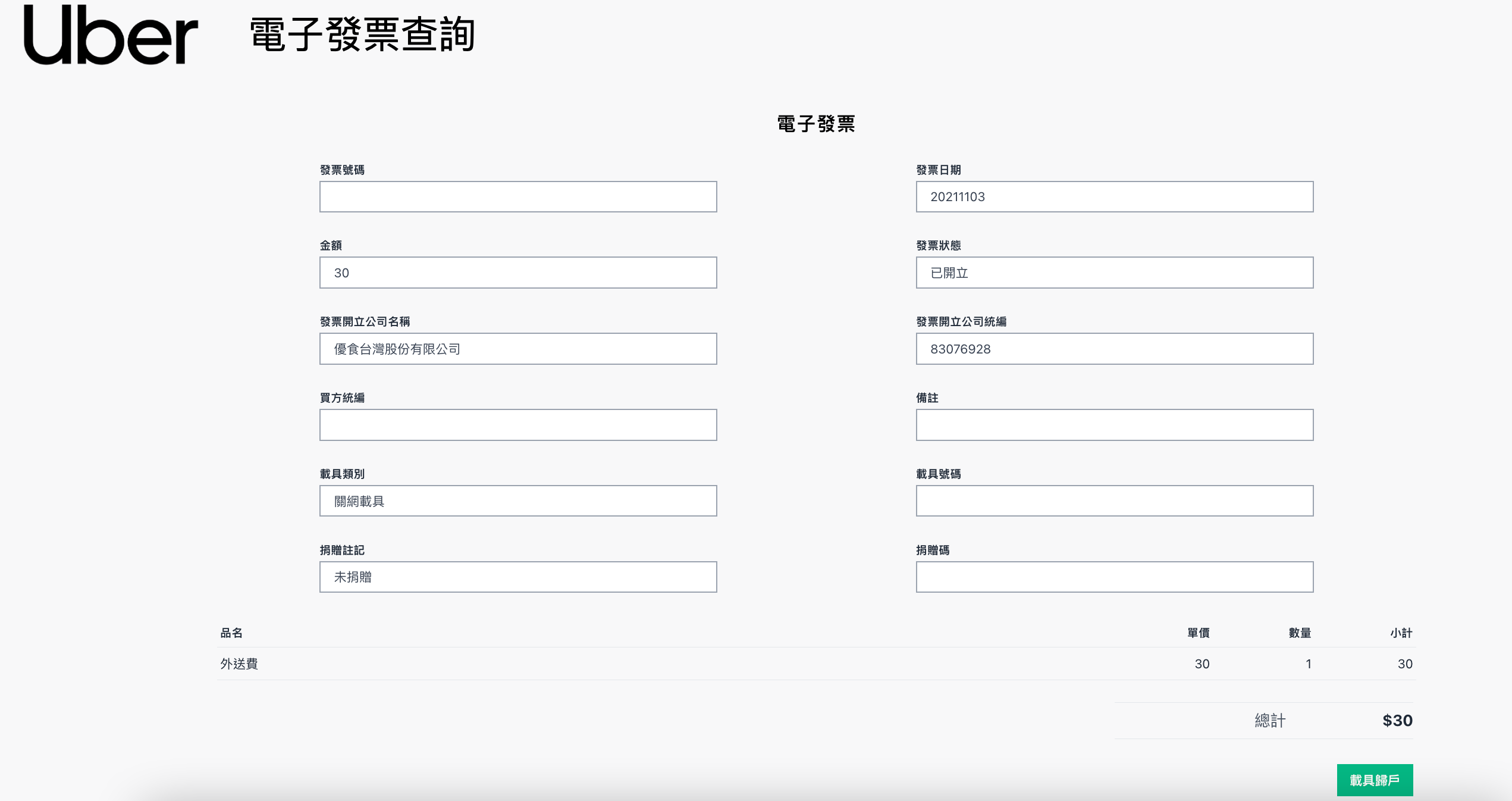Click the 電子發票 section heading
The height and width of the screenshot is (801, 1512).
[x=816, y=124]
